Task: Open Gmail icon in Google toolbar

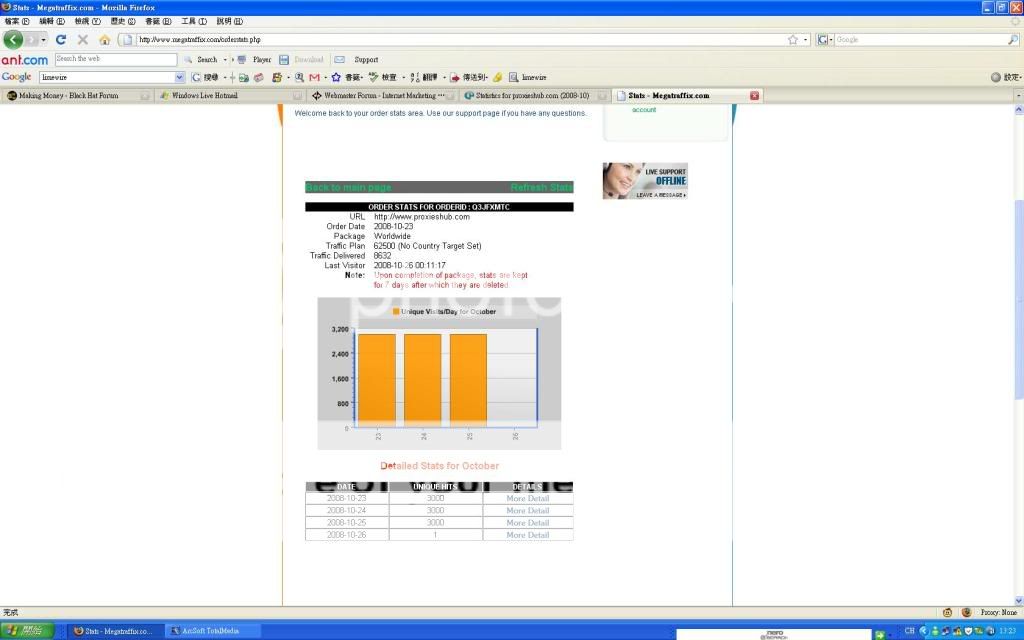Action: (314, 77)
